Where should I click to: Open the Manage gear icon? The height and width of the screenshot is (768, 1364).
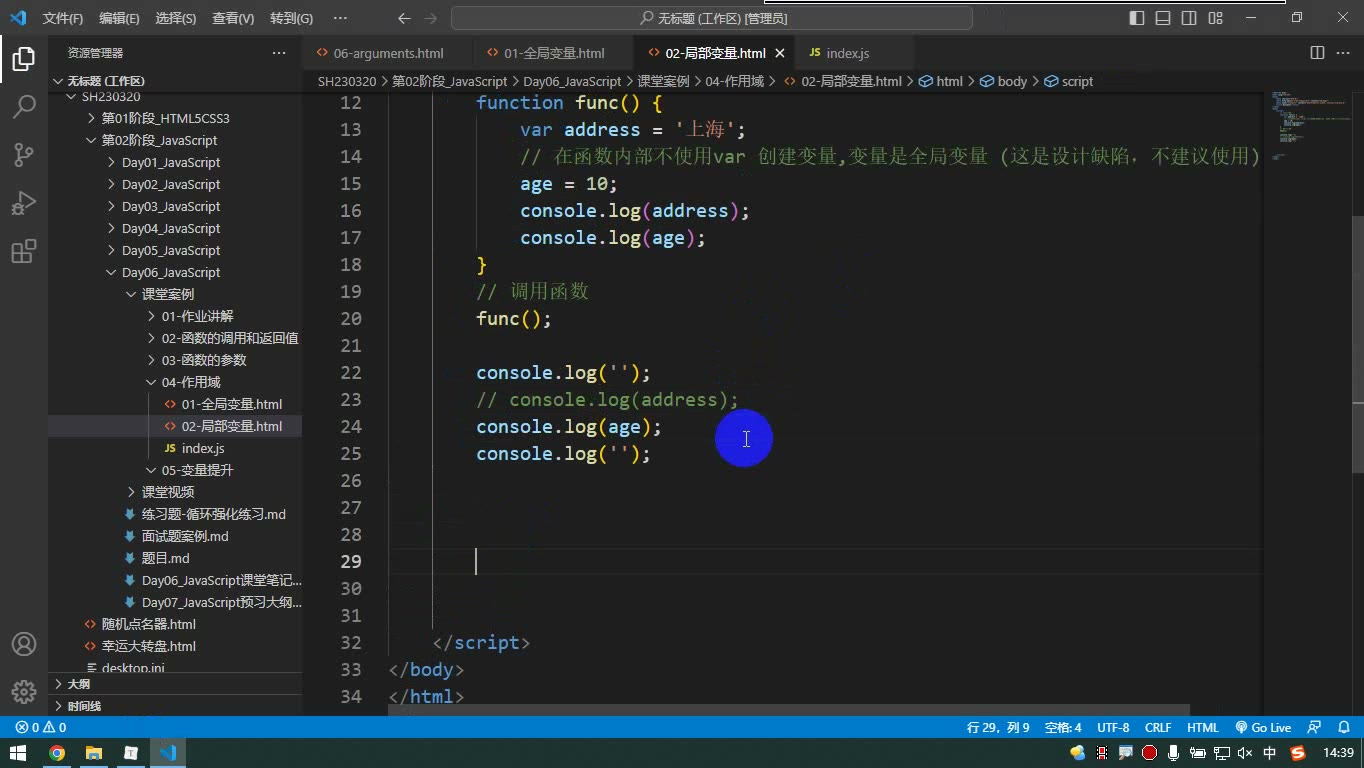tap(24, 691)
